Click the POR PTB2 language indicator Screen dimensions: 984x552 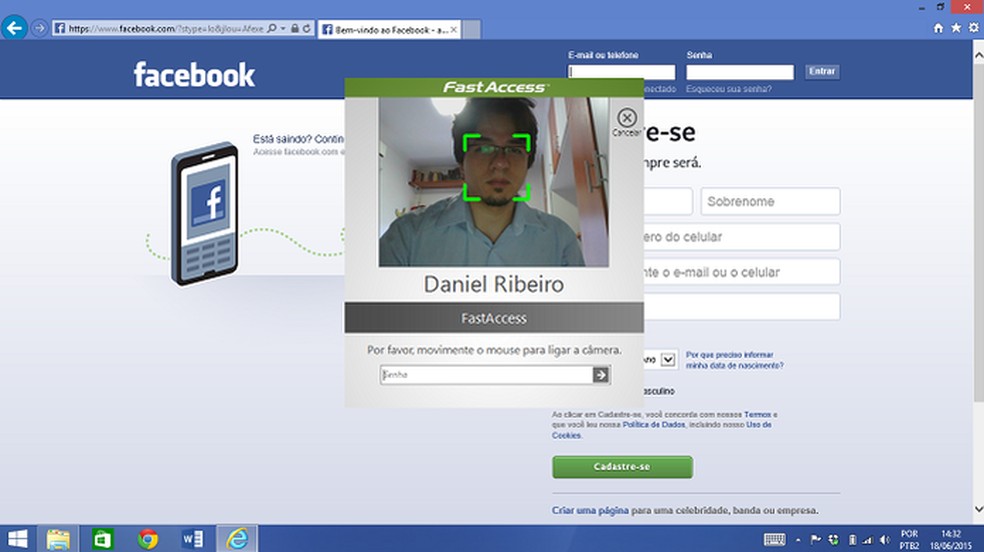[909, 539]
